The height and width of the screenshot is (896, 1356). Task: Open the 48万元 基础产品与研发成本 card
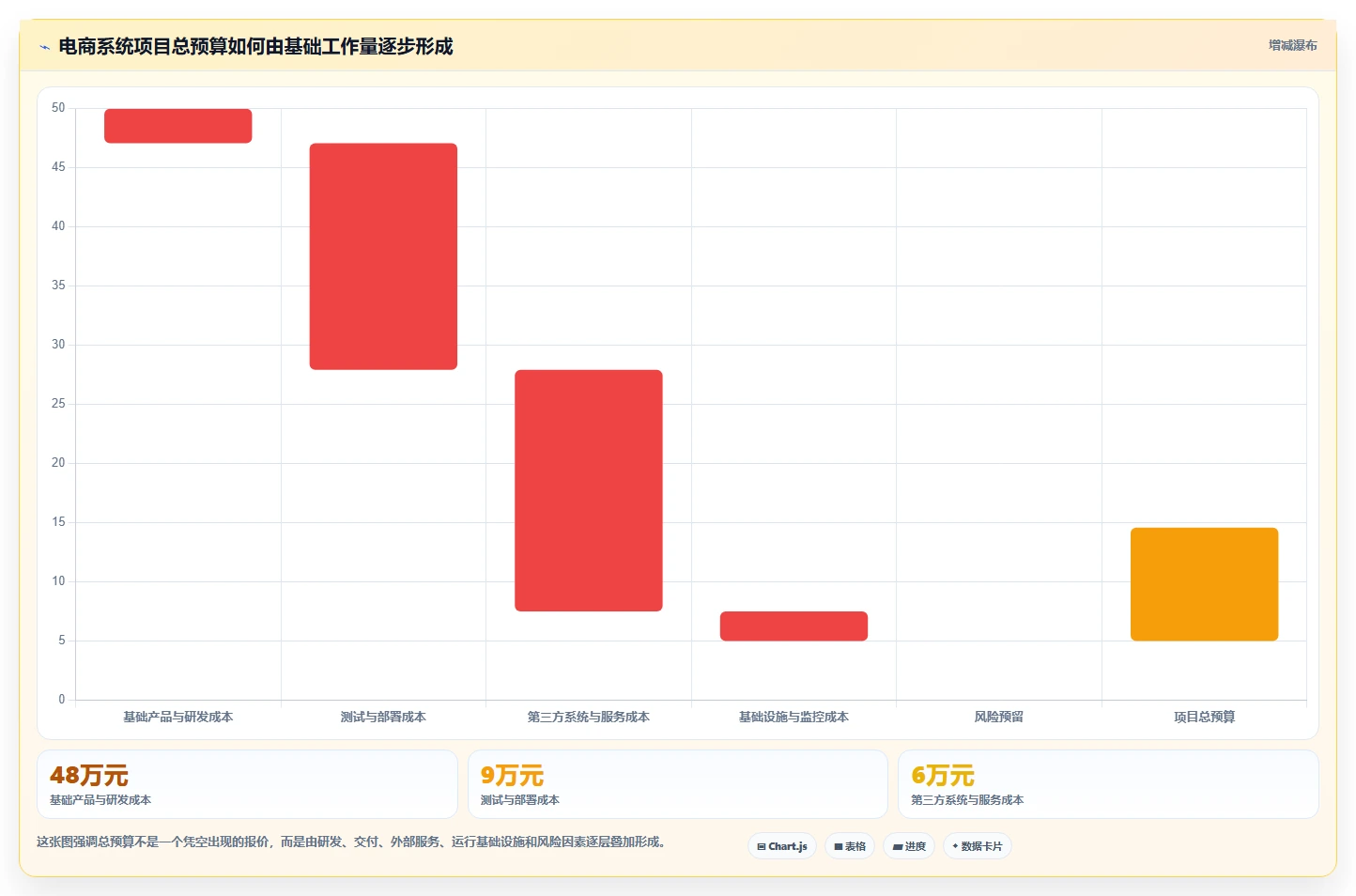pyautogui.click(x=247, y=784)
